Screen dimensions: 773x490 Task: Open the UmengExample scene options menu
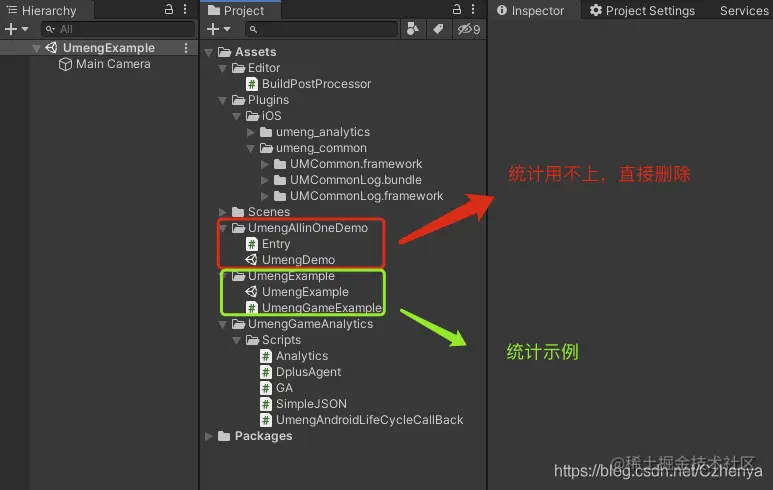[x=186, y=48]
